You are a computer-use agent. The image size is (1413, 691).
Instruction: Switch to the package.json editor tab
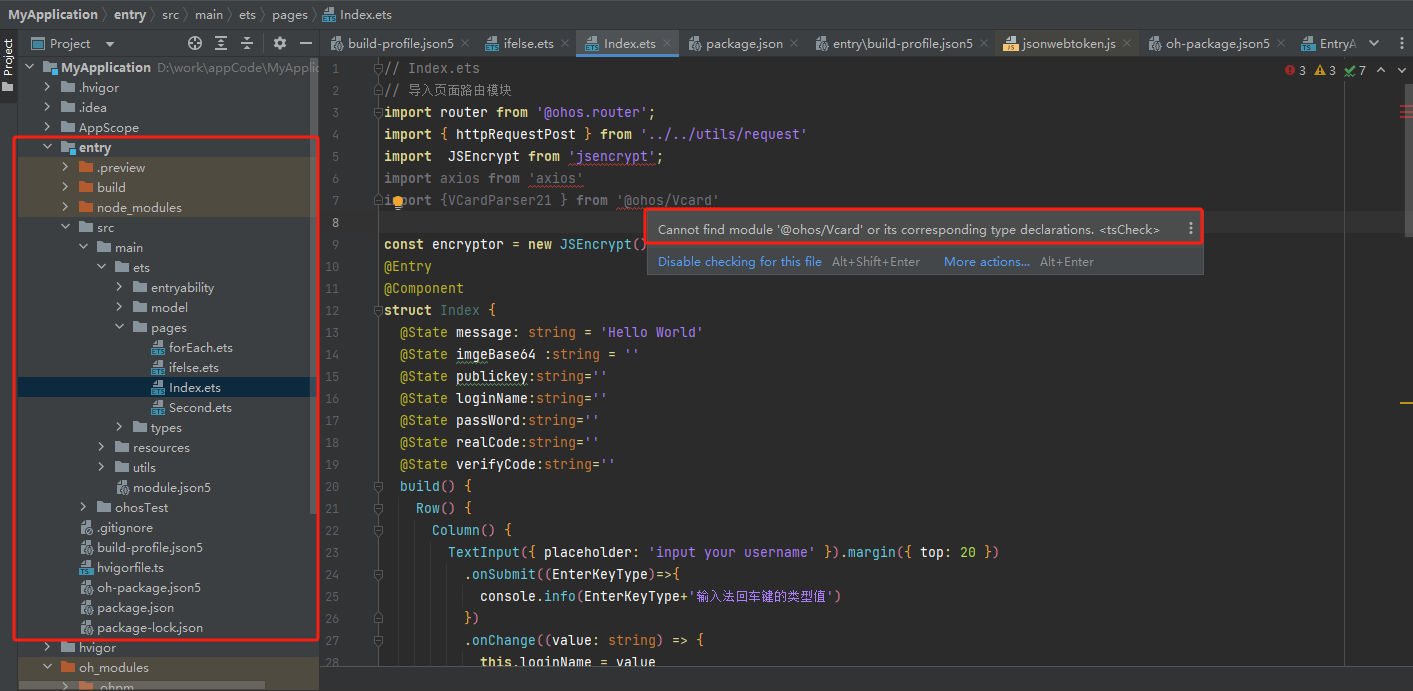[x=745, y=43]
